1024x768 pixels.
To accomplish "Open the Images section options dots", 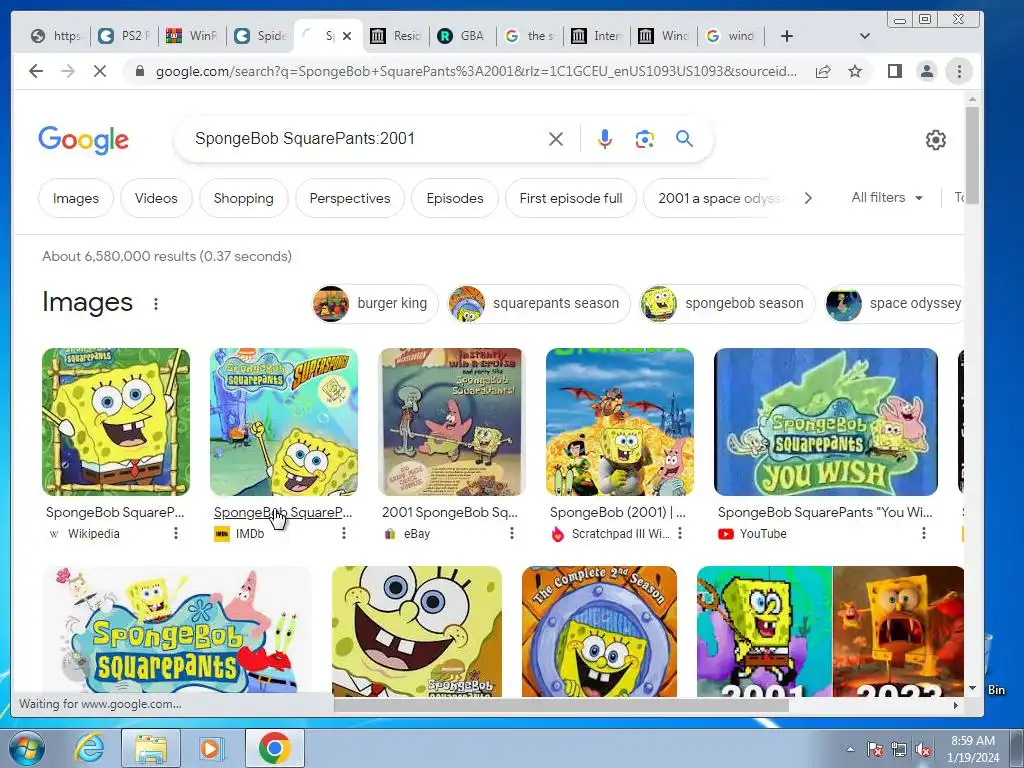I will [155, 304].
